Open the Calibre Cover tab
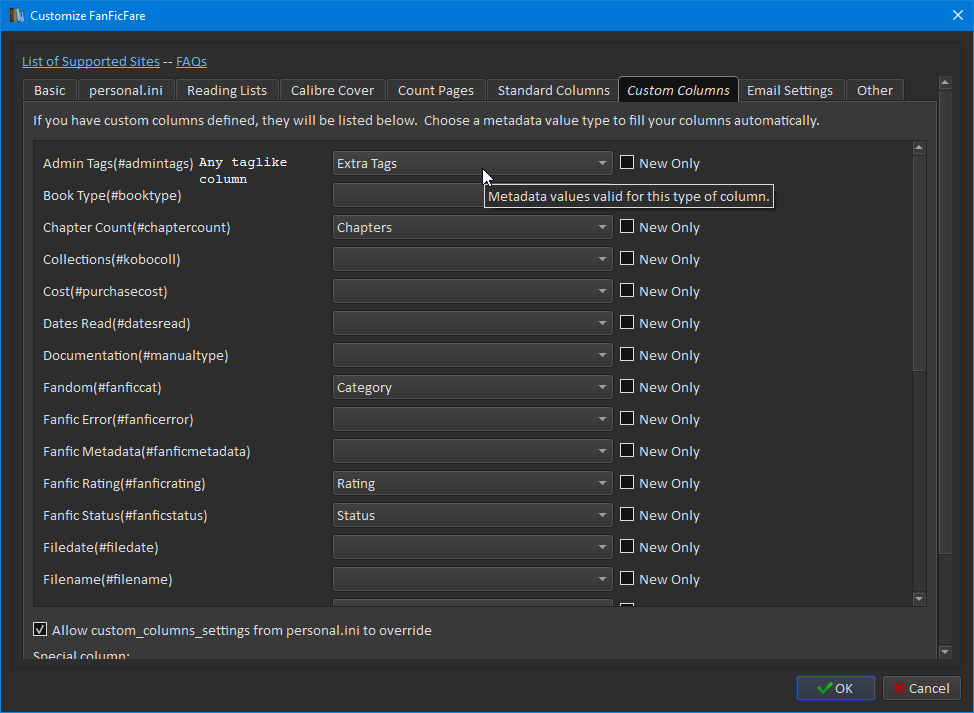 332,90
